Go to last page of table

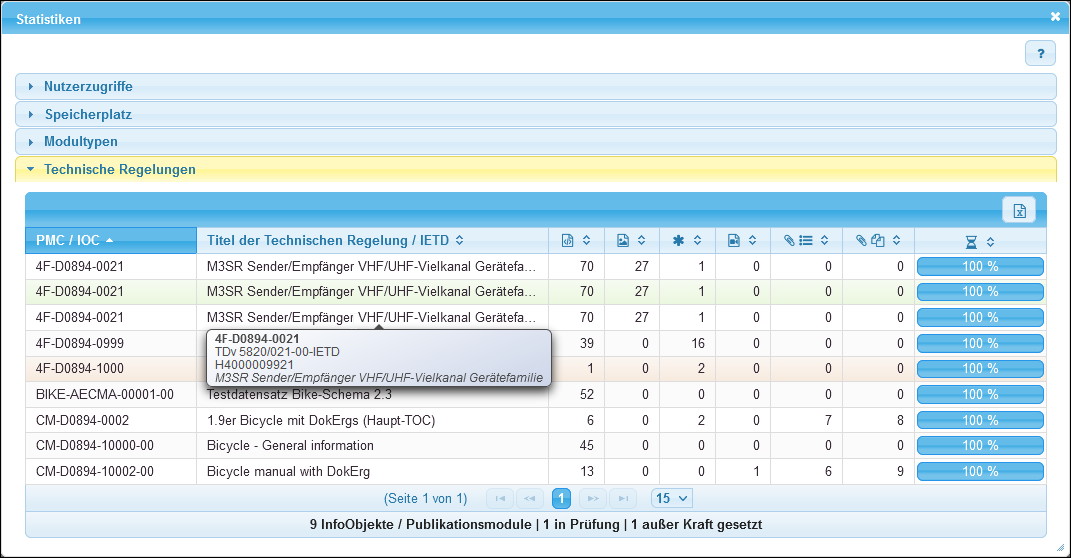pyautogui.click(x=623, y=499)
